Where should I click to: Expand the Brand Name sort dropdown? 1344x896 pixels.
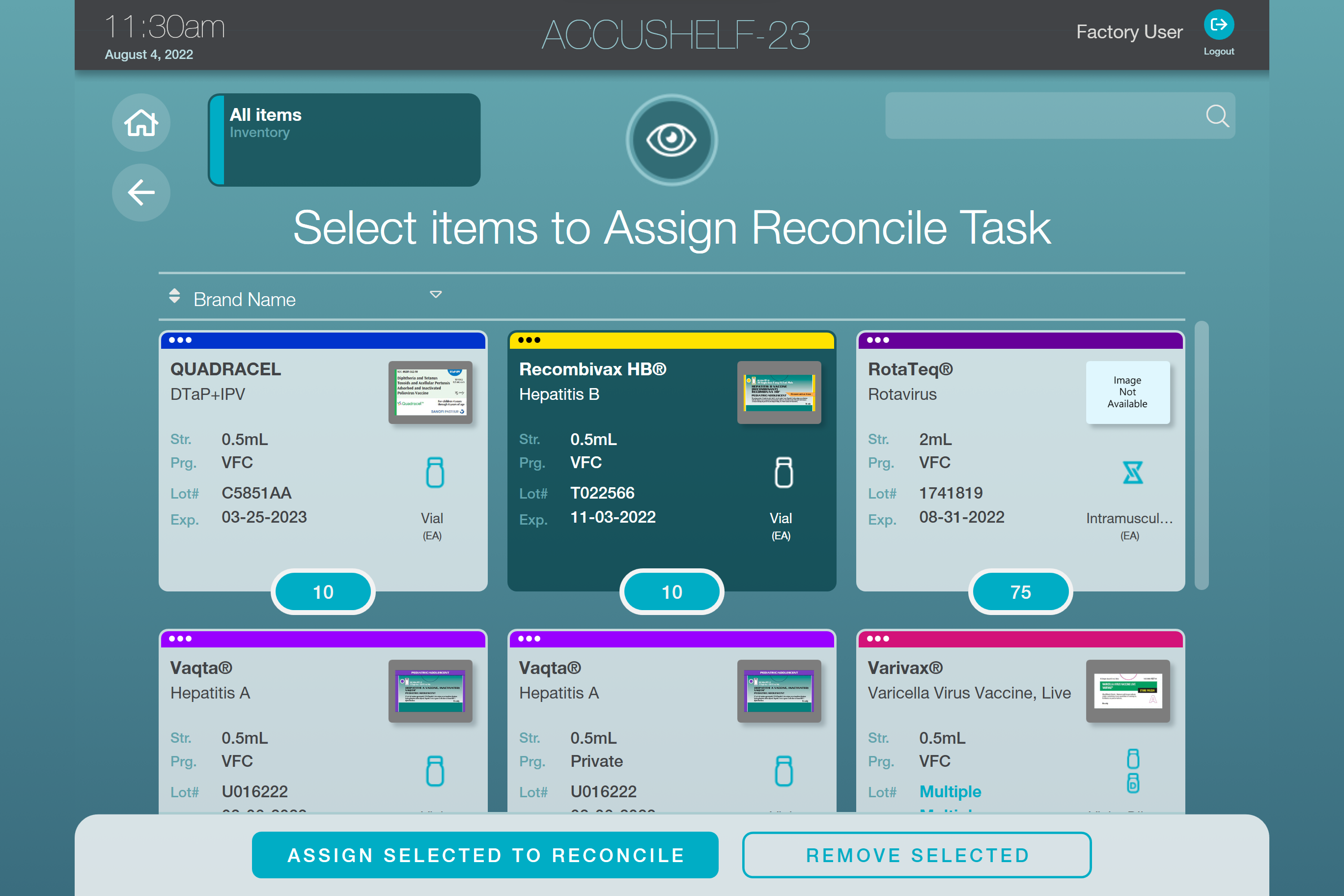[435, 295]
